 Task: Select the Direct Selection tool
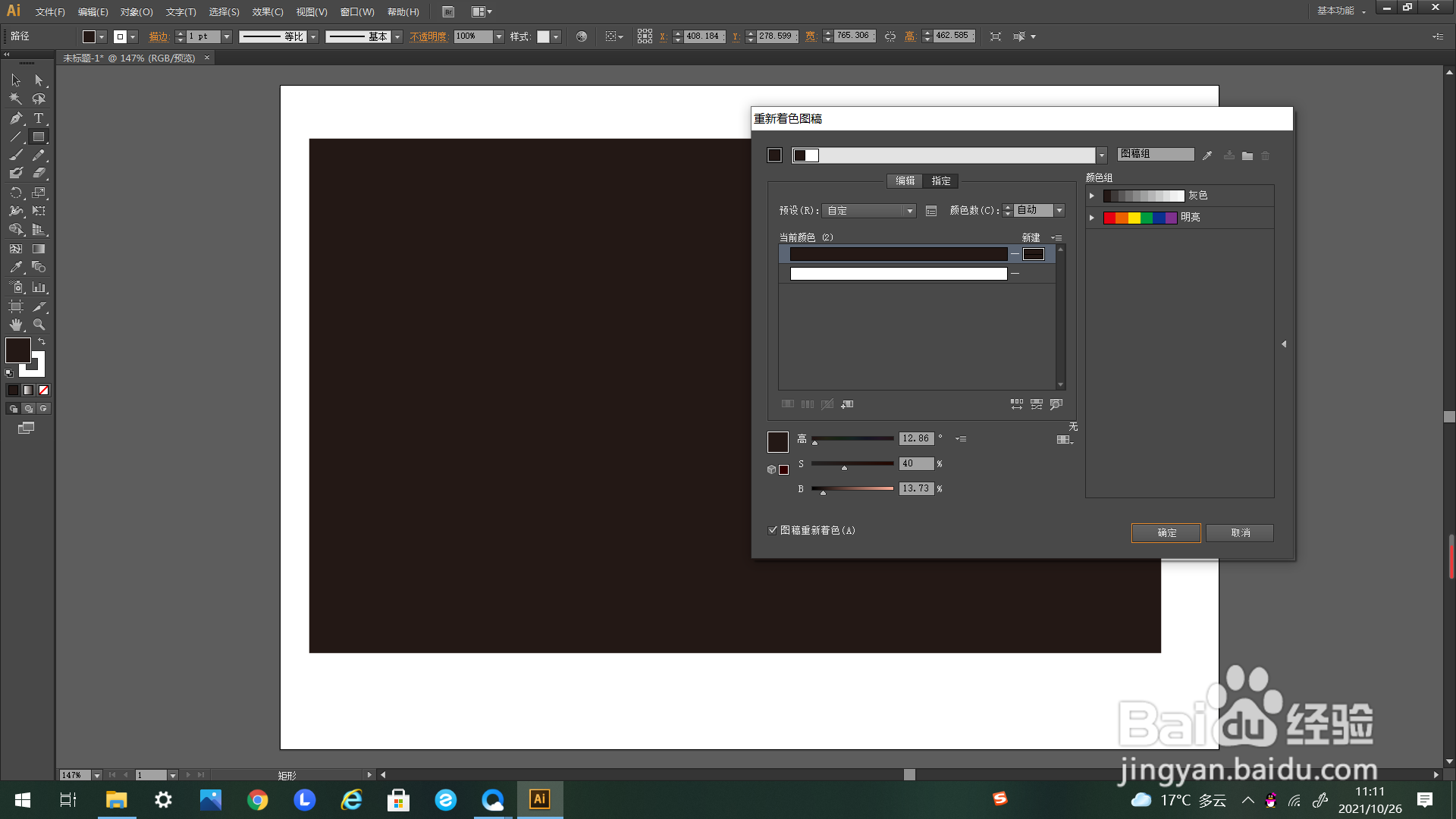[39, 80]
